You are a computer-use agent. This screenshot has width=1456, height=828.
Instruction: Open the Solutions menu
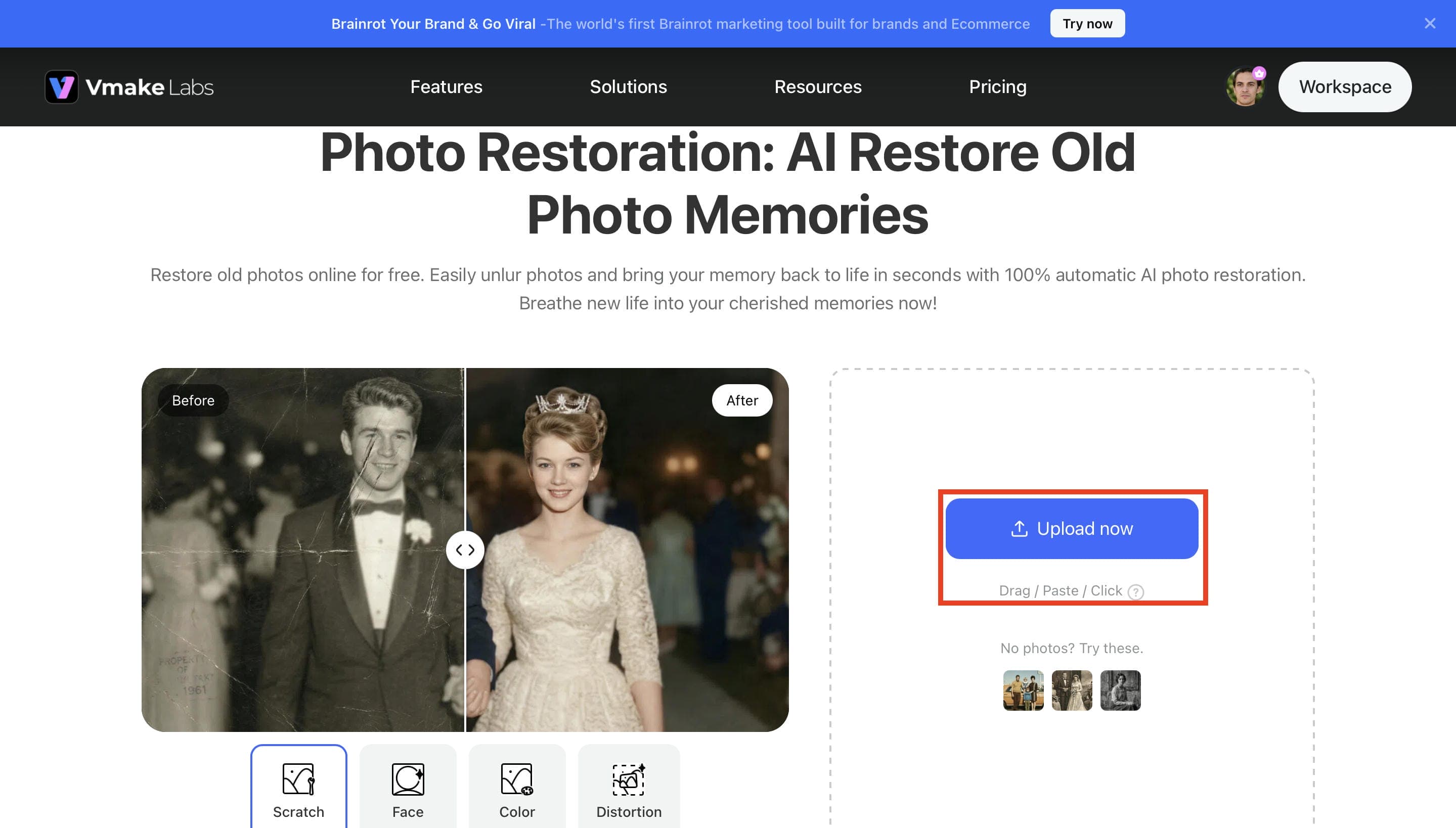(x=628, y=87)
